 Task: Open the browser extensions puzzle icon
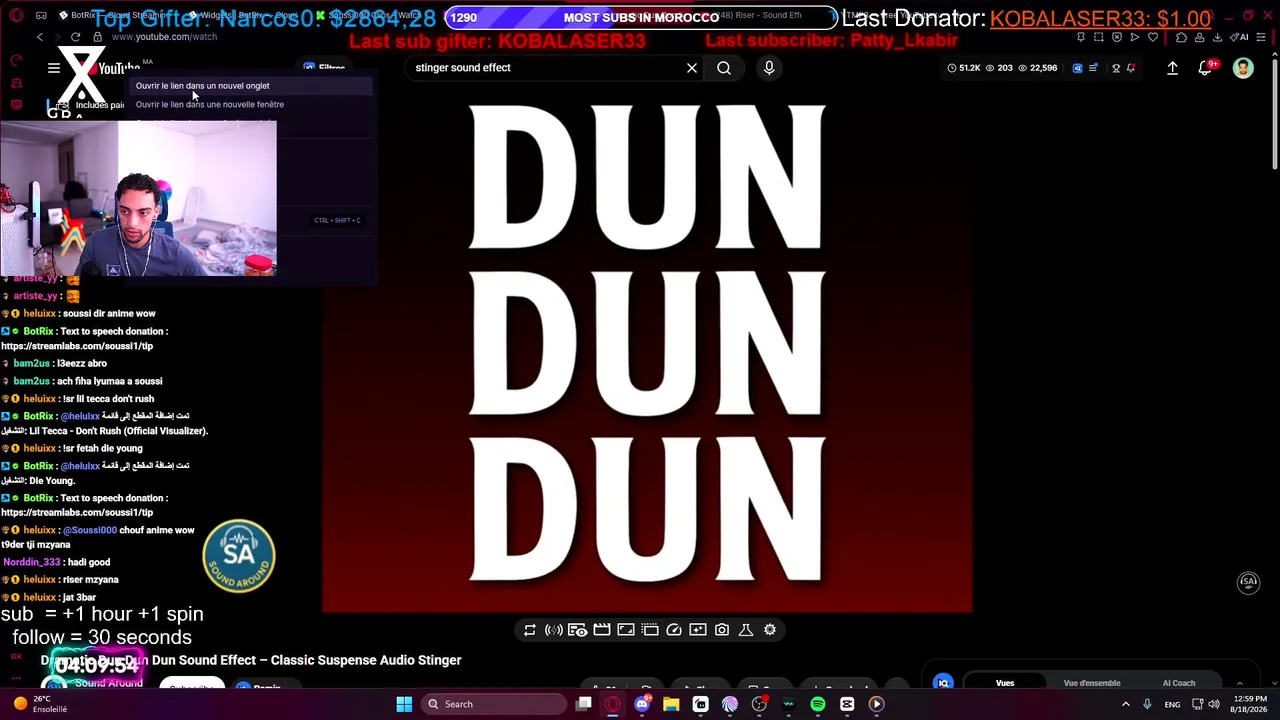pos(1181,37)
